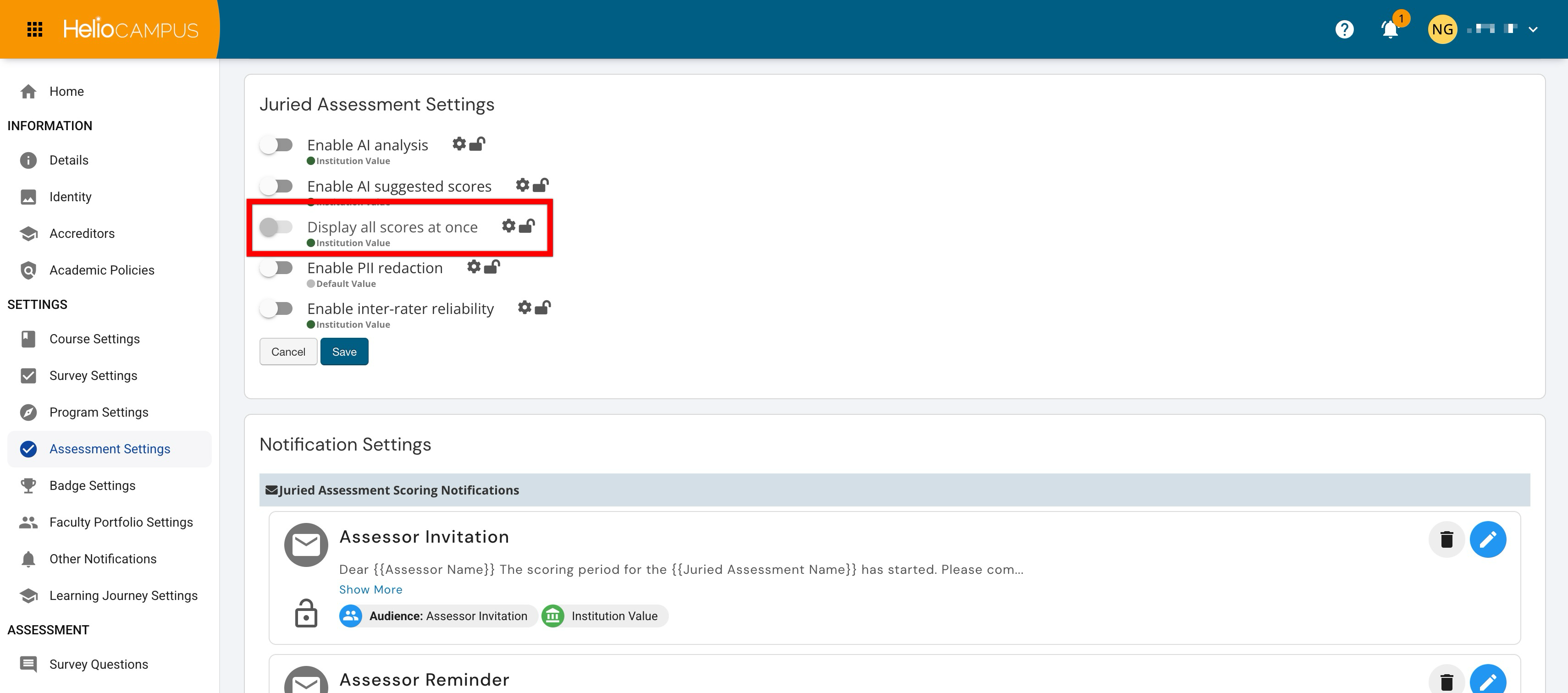Screen dimensions: 1568x693
Task: Open Course Settings in the sidebar
Action: pos(110,339)
